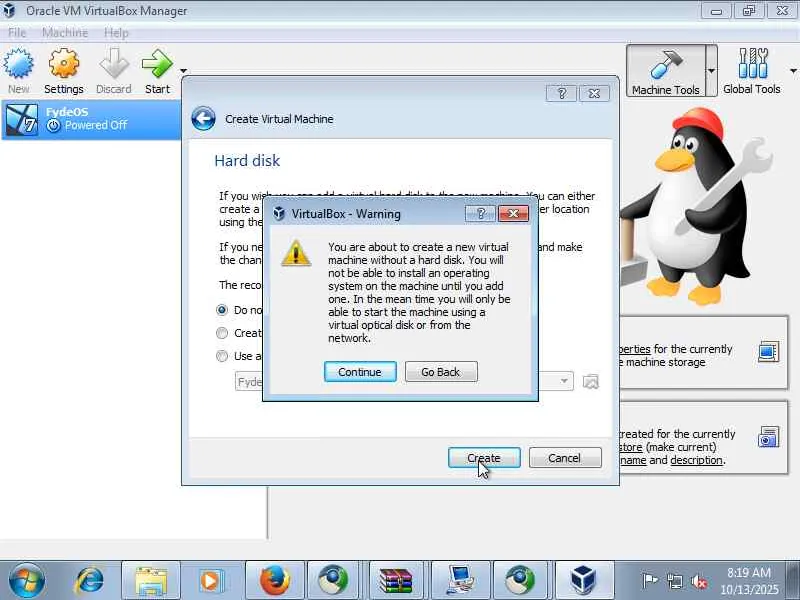Cancel the Create Virtual Machine wizard

[565, 458]
